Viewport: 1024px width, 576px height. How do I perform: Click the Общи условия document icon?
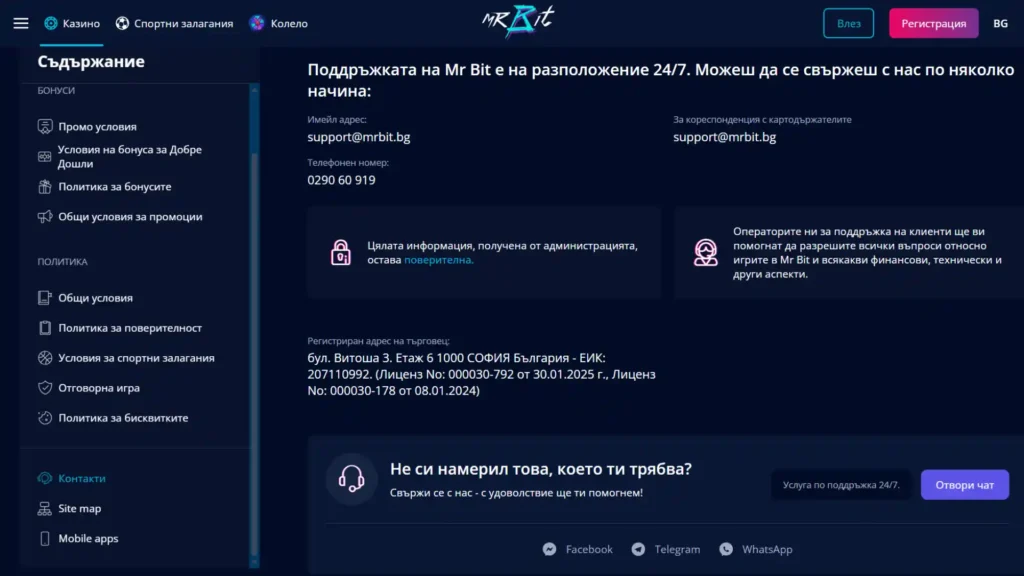[x=44, y=298]
